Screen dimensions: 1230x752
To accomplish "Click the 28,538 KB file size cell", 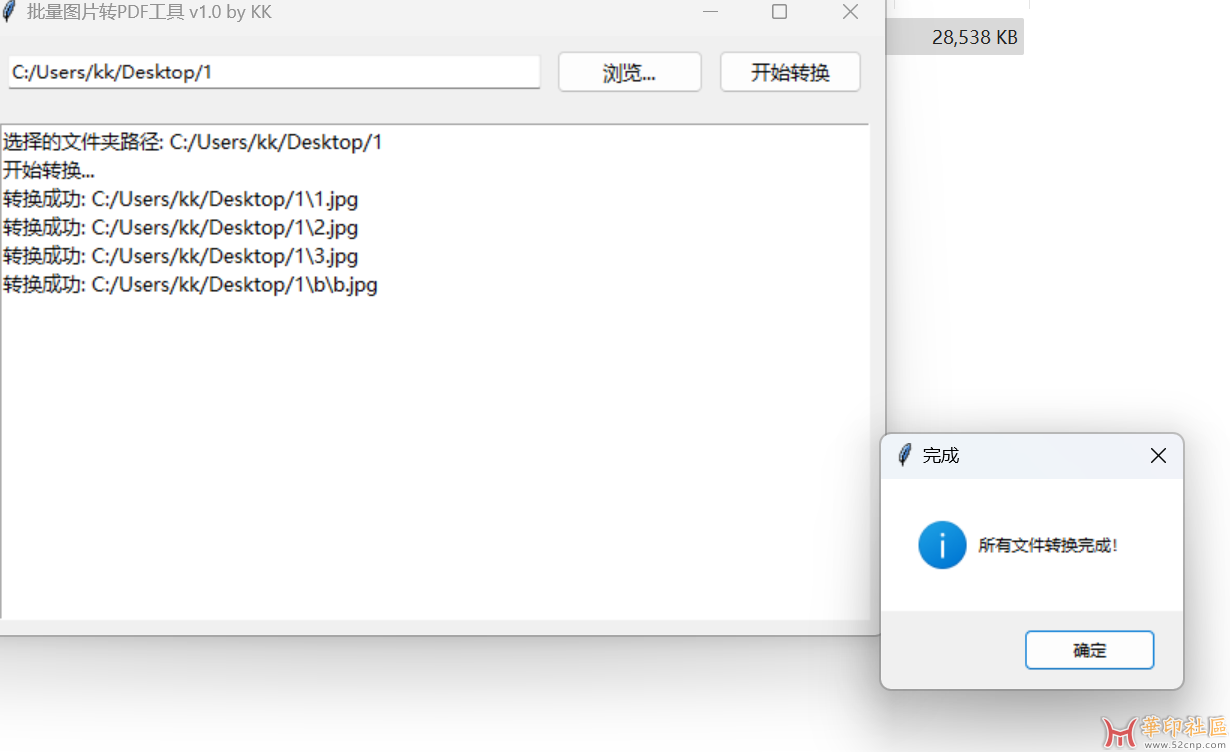I will (973, 38).
